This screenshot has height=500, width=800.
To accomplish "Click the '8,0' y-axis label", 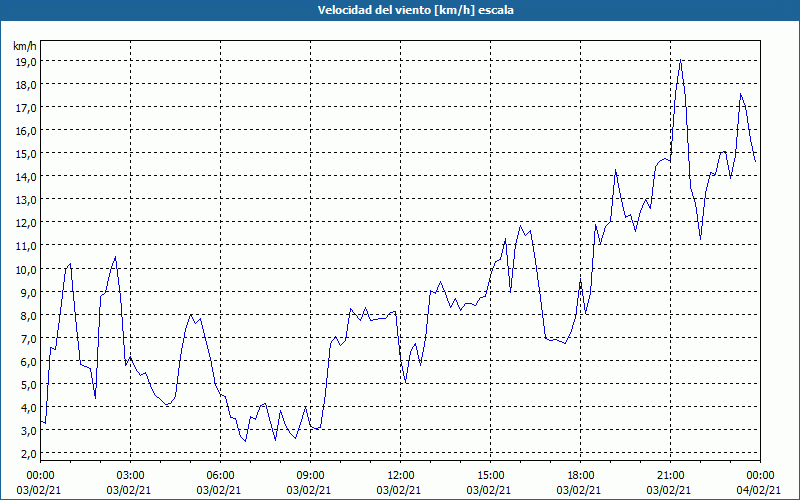I will coord(29,315).
